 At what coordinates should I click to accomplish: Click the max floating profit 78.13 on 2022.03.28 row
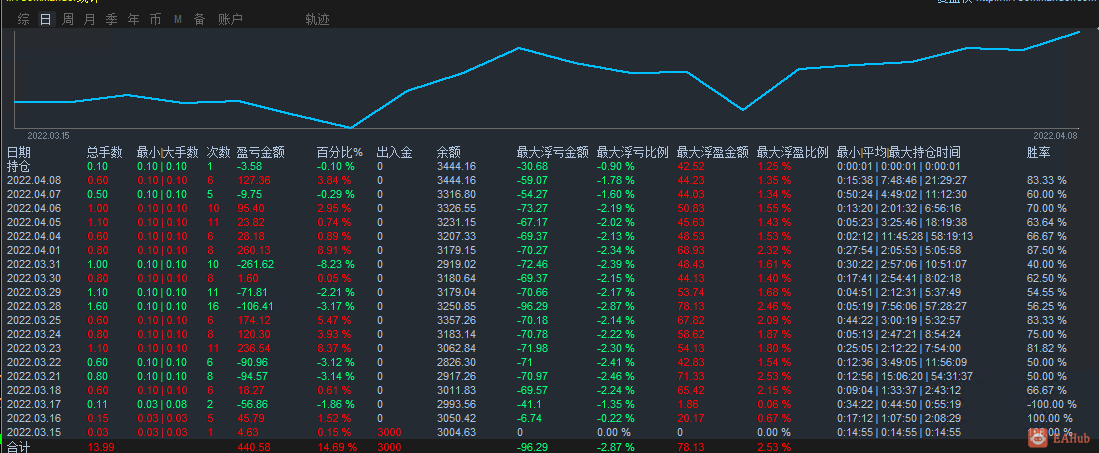coord(690,306)
